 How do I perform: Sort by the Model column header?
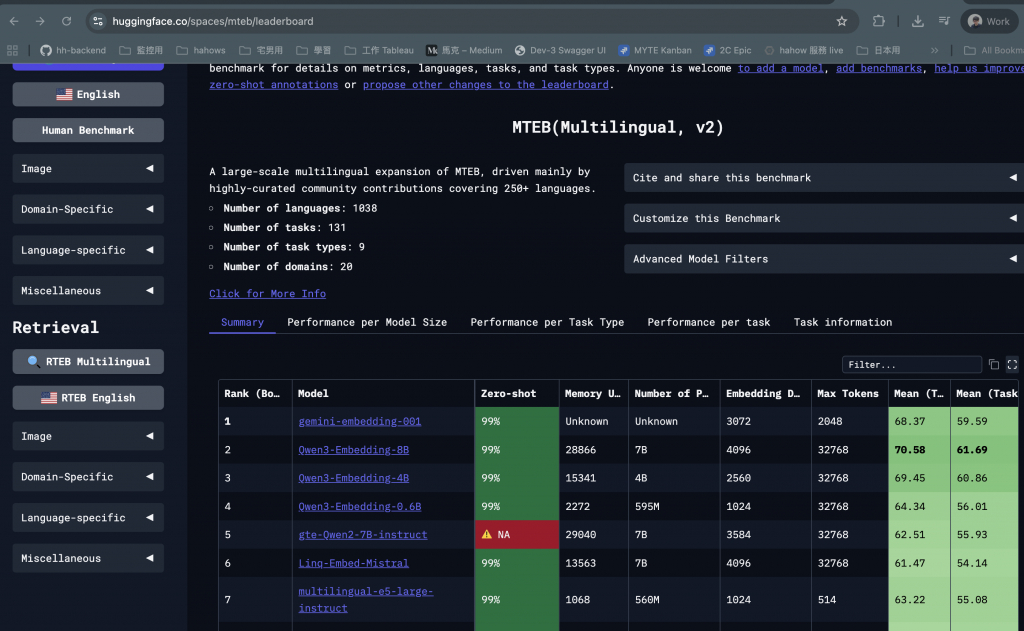pos(383,393)
